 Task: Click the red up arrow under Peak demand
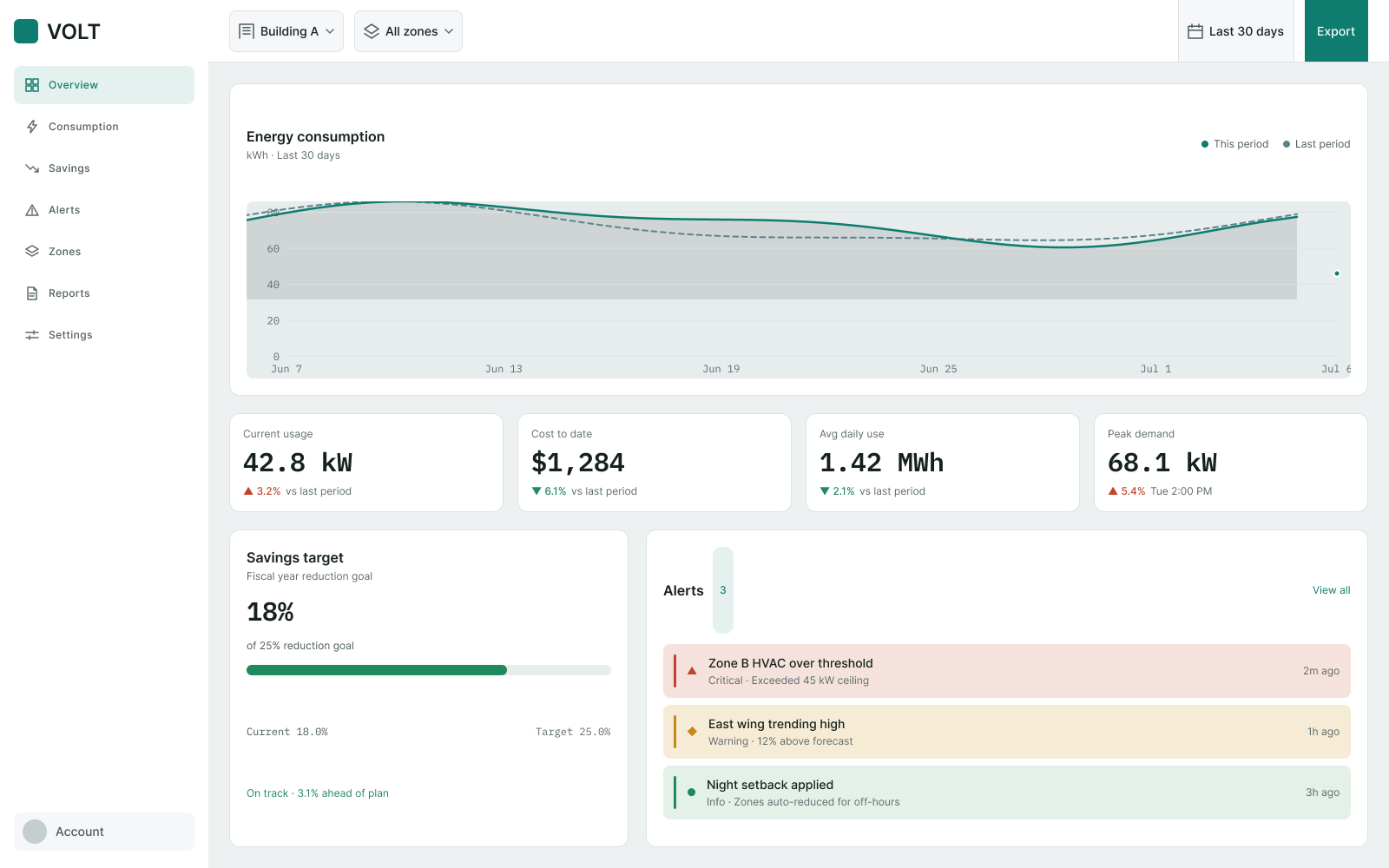pyautogui.click(x=1113, y=491)
